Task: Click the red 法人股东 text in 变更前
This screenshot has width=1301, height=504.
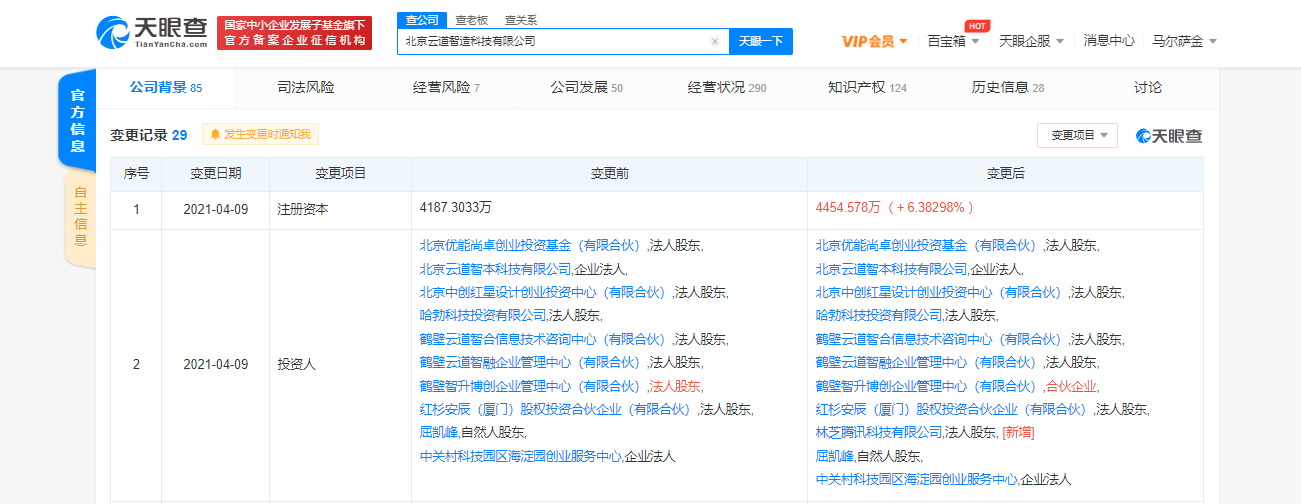Action: click(676, 386)
